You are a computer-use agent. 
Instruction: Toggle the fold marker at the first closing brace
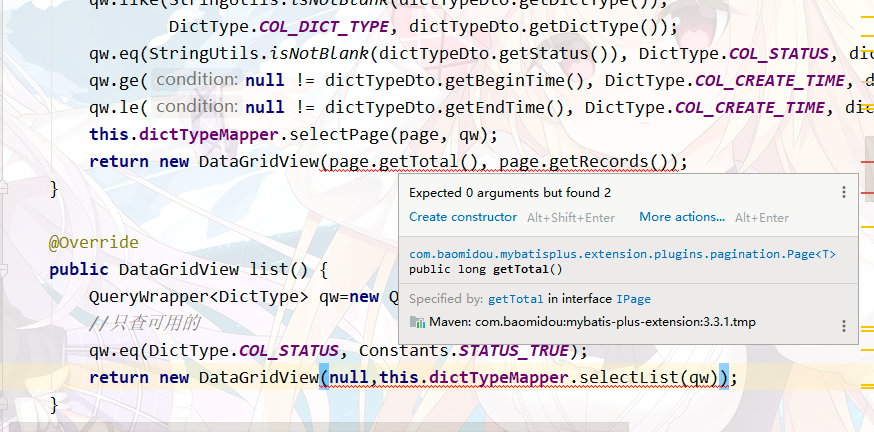point(3,188)
